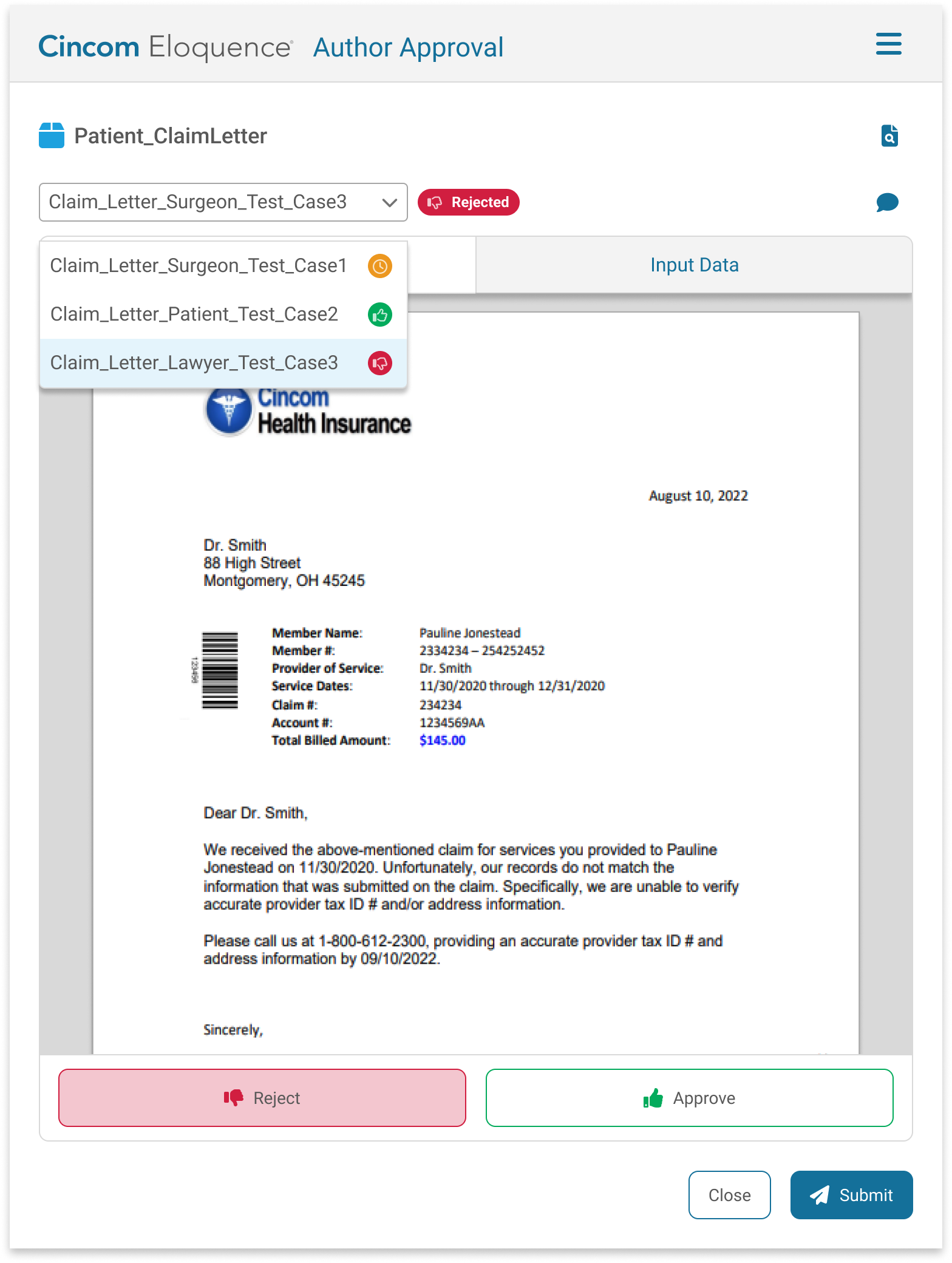Click the service dates value

pos(512,686)
